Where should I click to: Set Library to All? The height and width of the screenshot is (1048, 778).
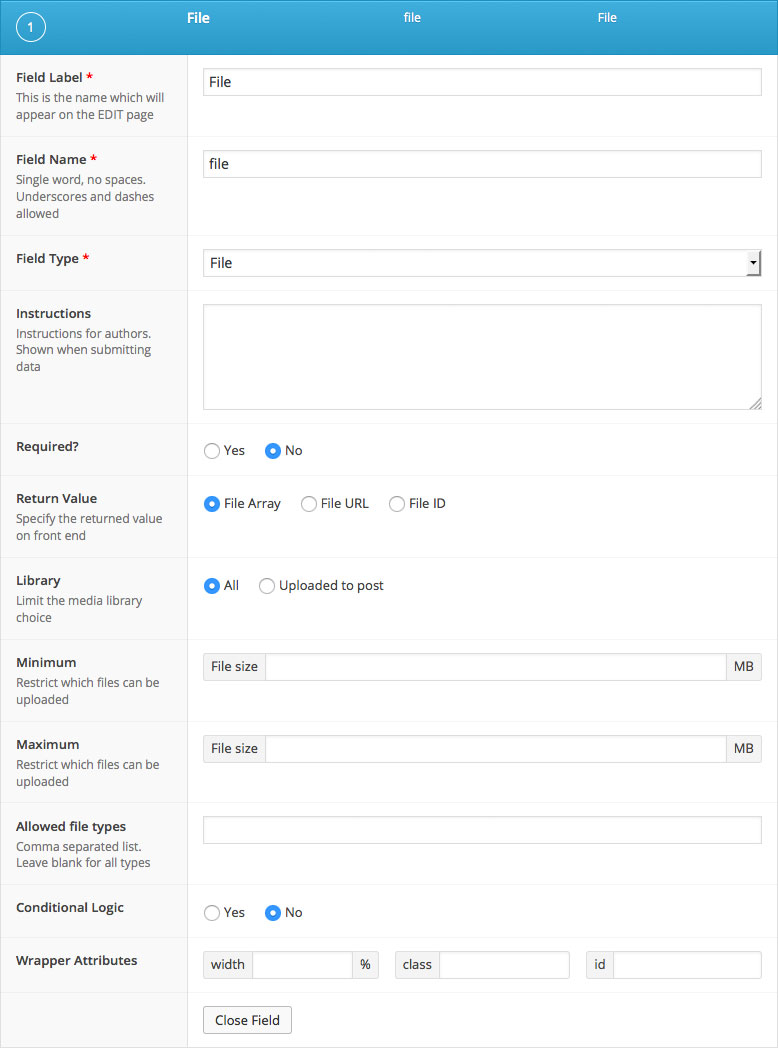[x=212, y=586]
